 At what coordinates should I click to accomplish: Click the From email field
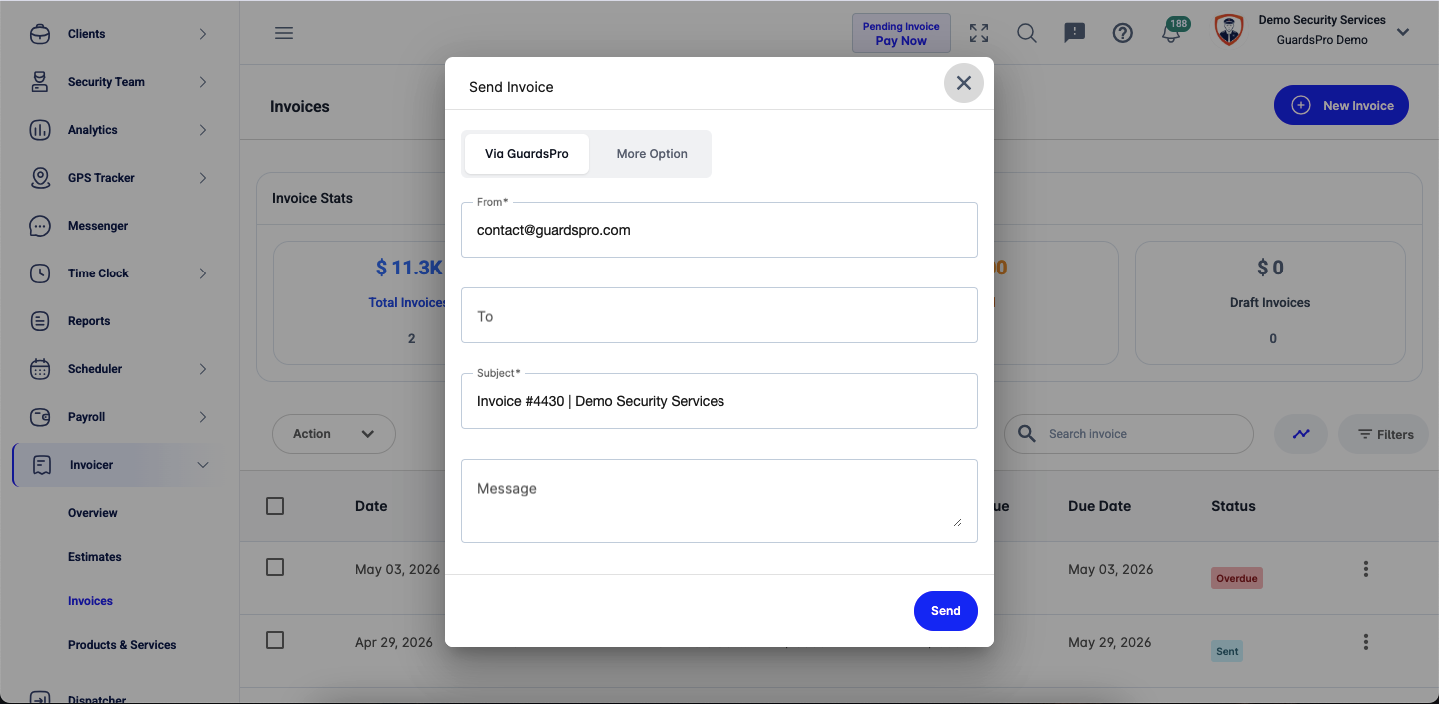pyautogui.click(x=719, y=230)
